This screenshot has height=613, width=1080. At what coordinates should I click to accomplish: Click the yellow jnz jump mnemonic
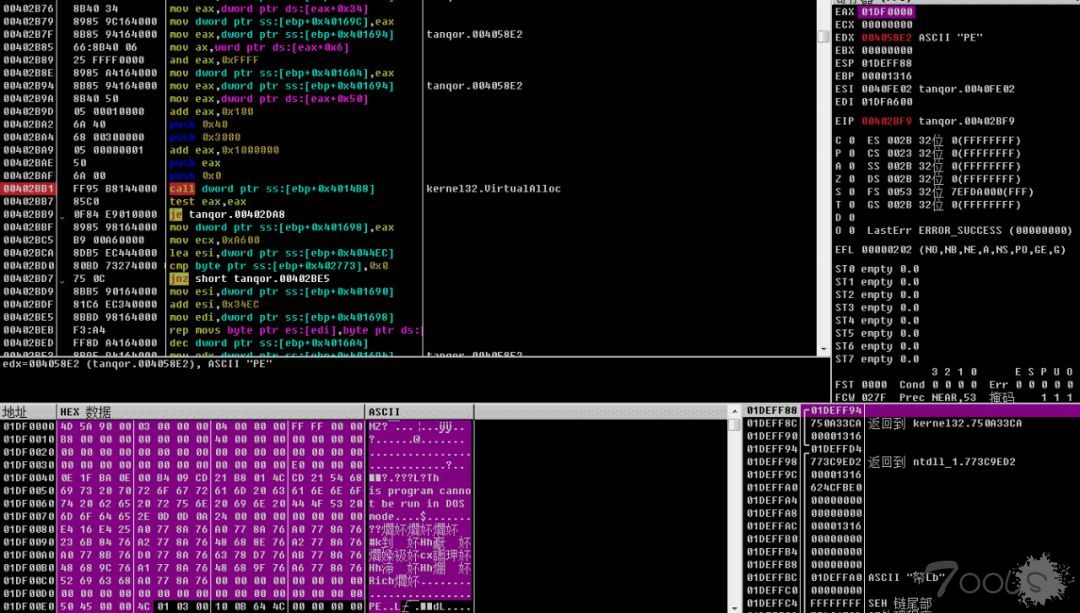click(178, 279)
